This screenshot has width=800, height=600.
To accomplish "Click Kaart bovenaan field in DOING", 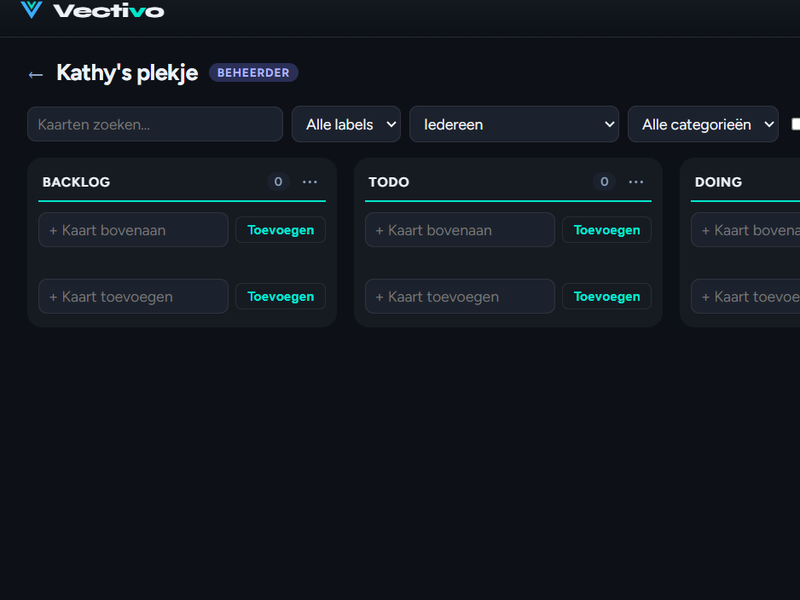I will coord(745,230).
